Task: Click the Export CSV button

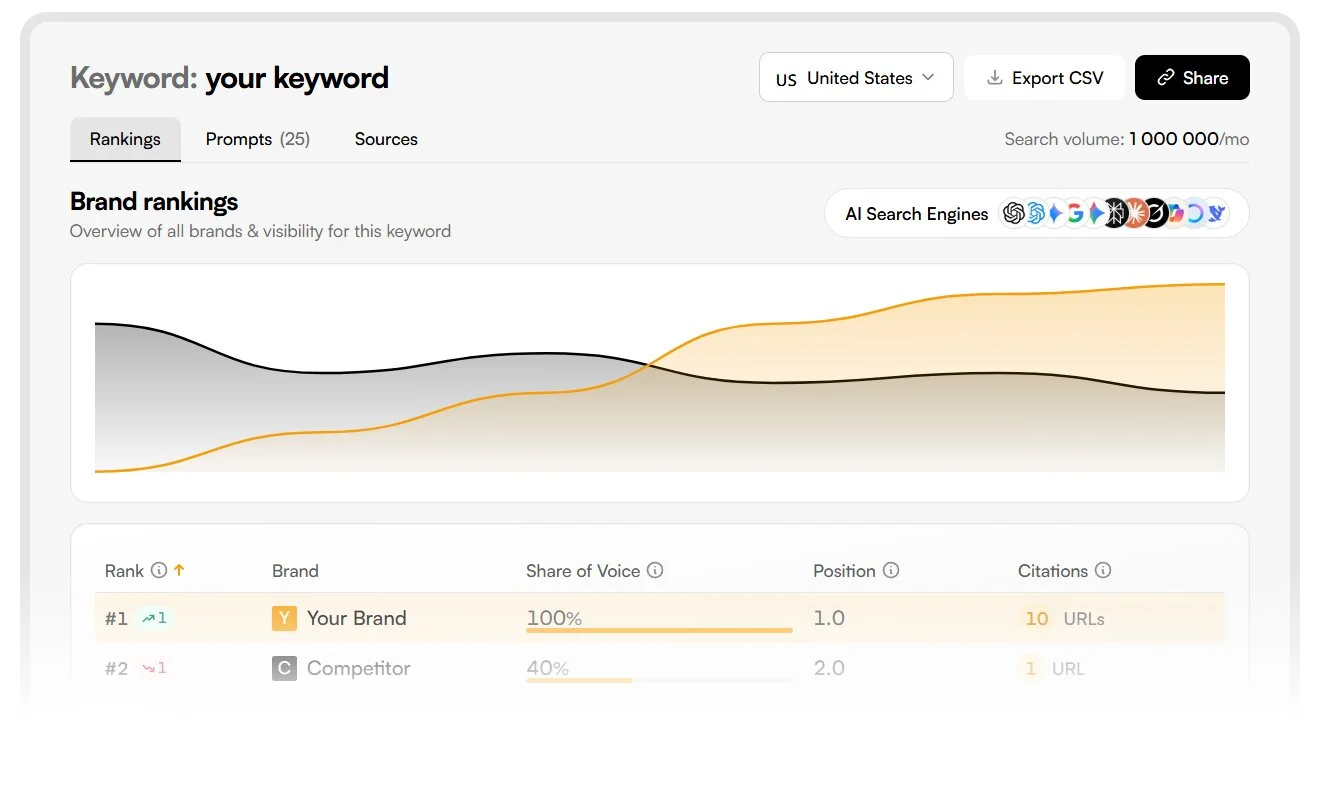Action: pyautogui.click(x=1044, y=77)
